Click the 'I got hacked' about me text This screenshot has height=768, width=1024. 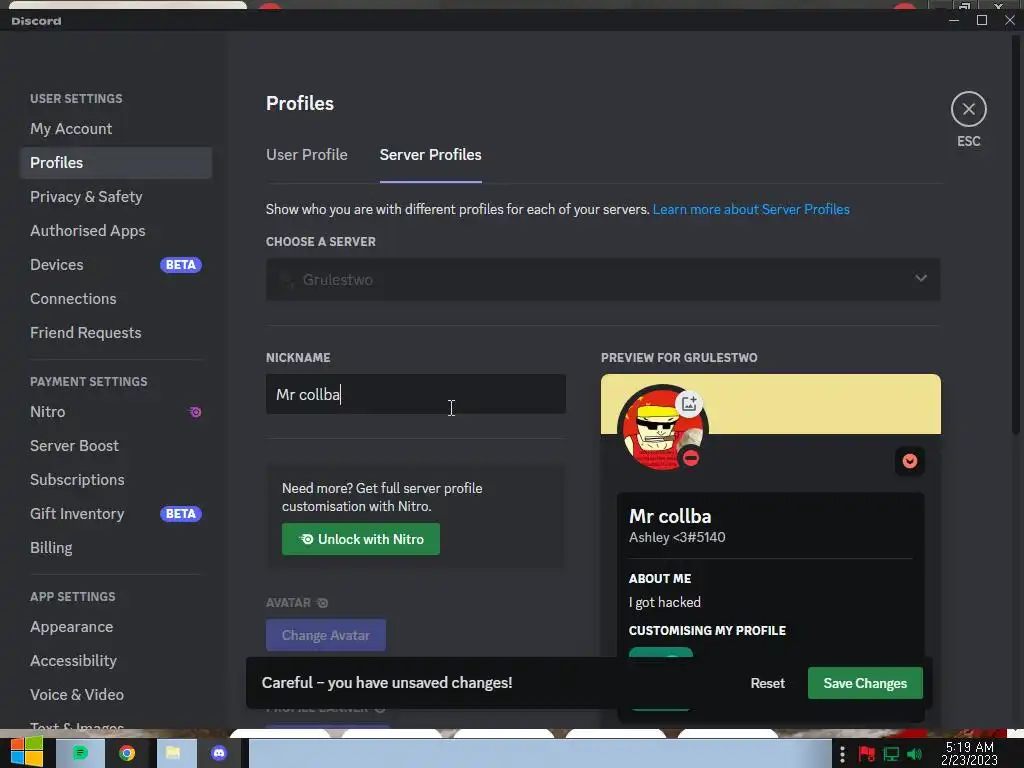coord(665,602)
